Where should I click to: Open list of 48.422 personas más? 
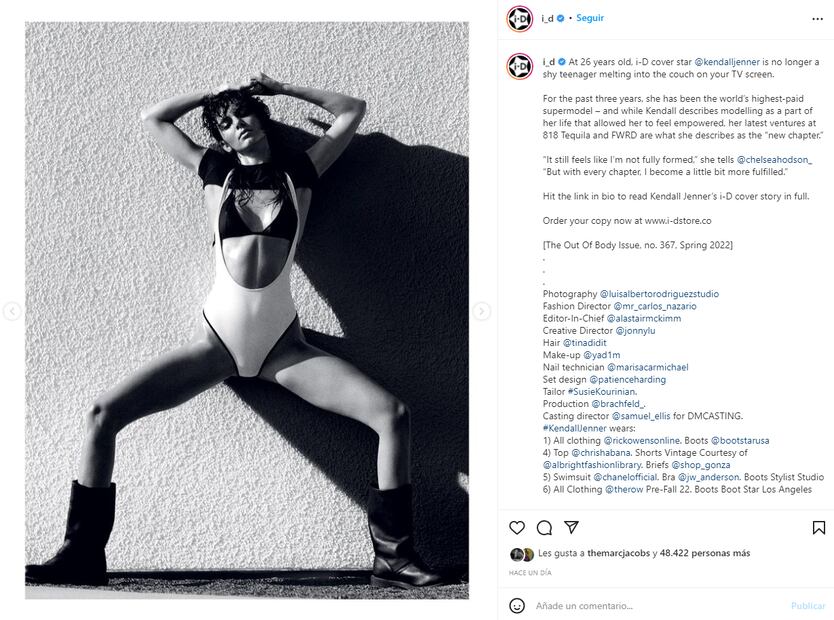tap(705, 554)
